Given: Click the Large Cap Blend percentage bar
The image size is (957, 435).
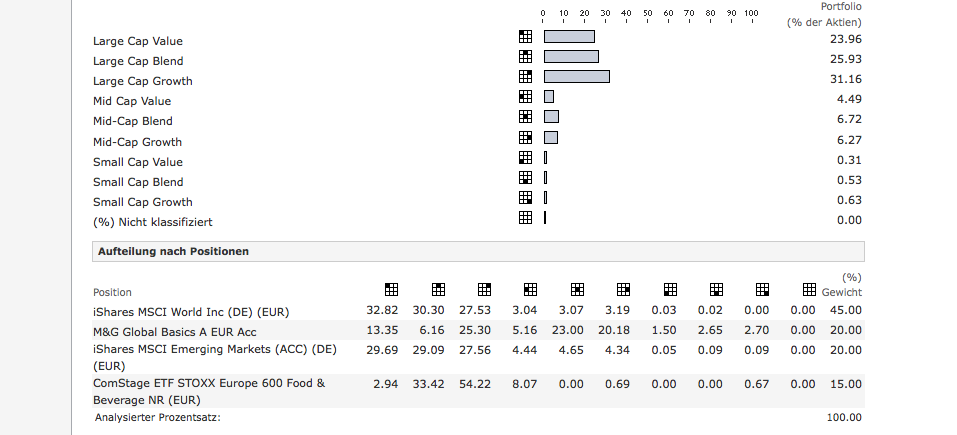Looking at the screenshot, I should (571, 57).
